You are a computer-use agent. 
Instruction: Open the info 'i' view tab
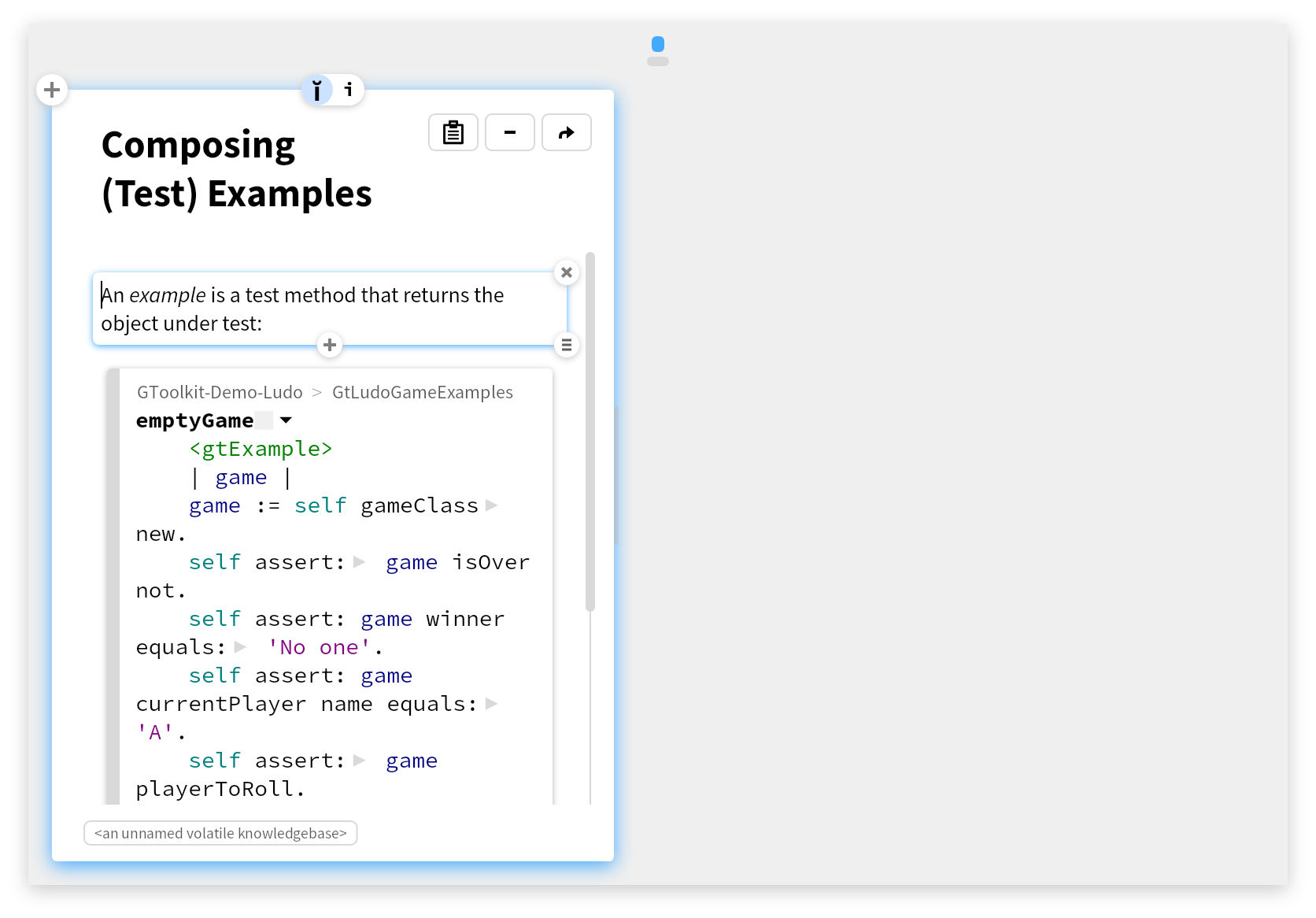349,90
